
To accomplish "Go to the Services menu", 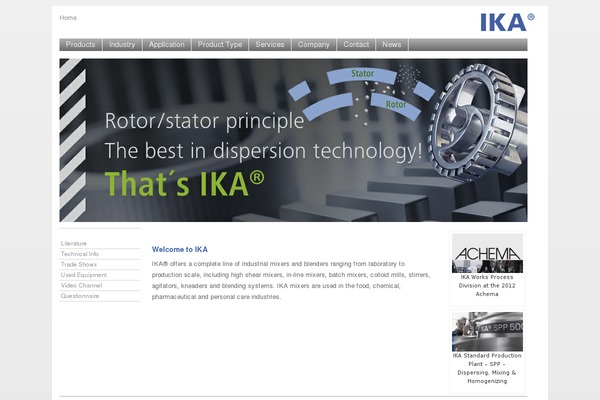I will pos(270,44).
